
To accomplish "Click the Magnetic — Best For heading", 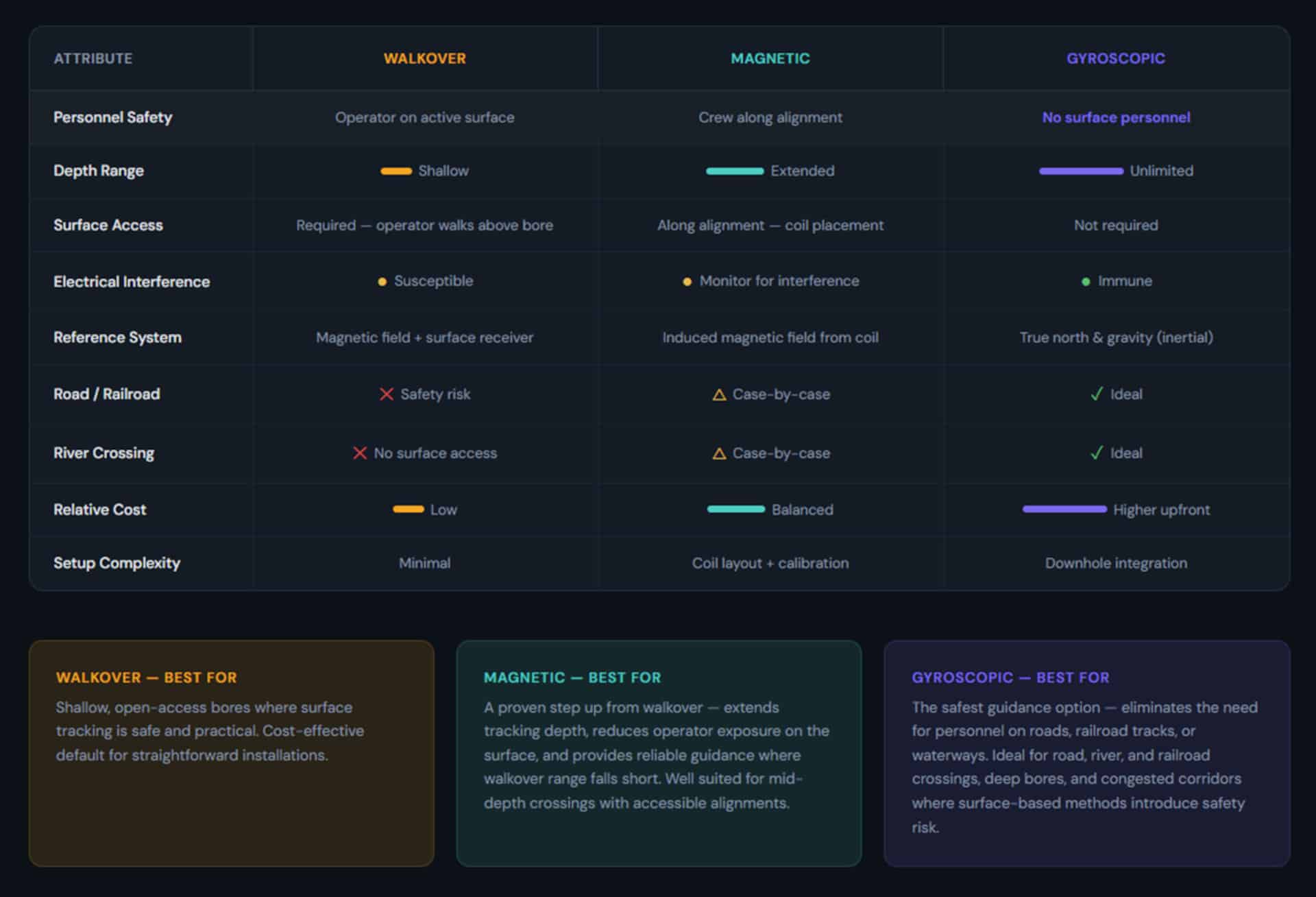I will 572,678.
